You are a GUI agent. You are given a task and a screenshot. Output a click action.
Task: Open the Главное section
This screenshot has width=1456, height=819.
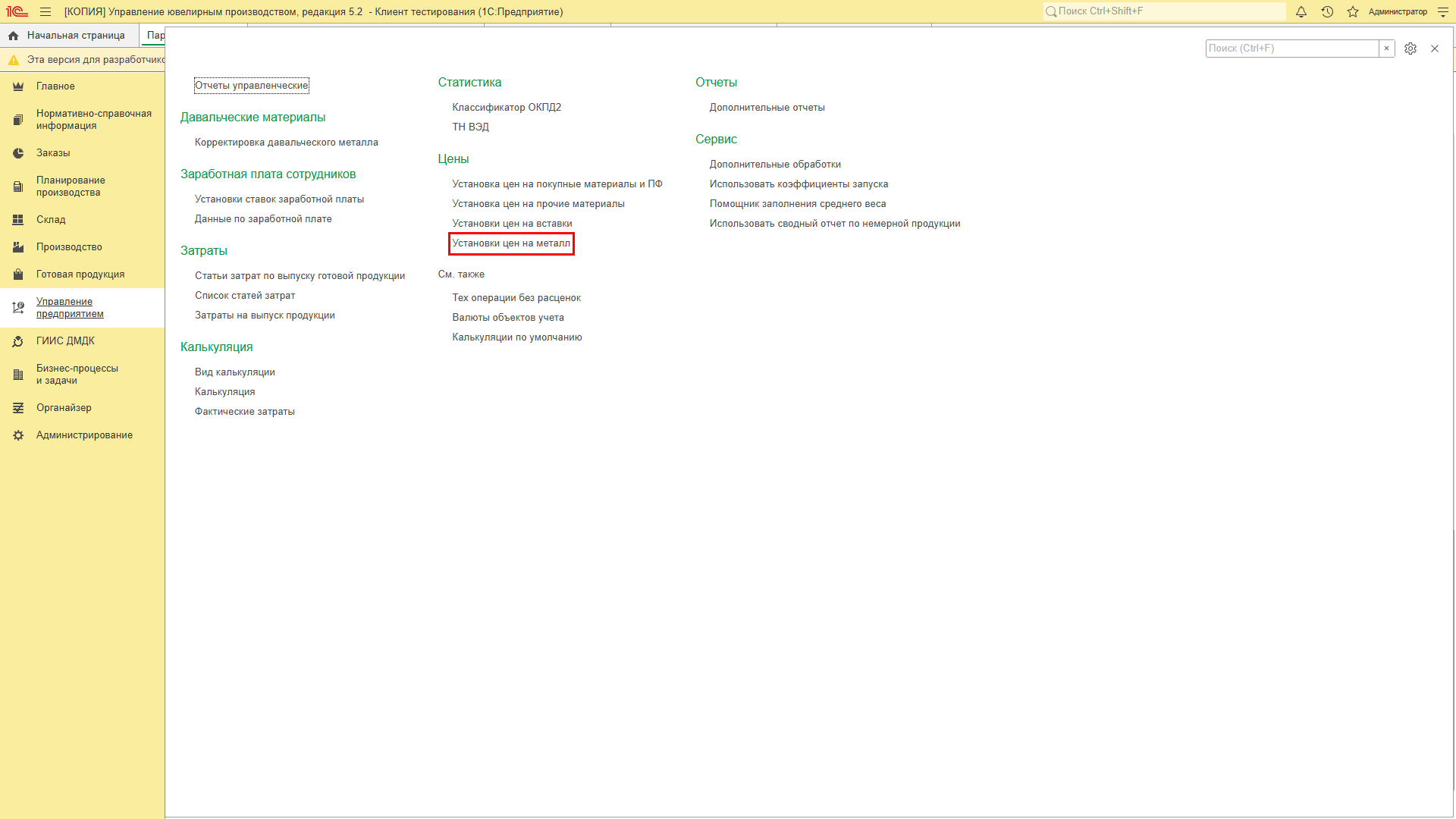(x=82, y=86)
